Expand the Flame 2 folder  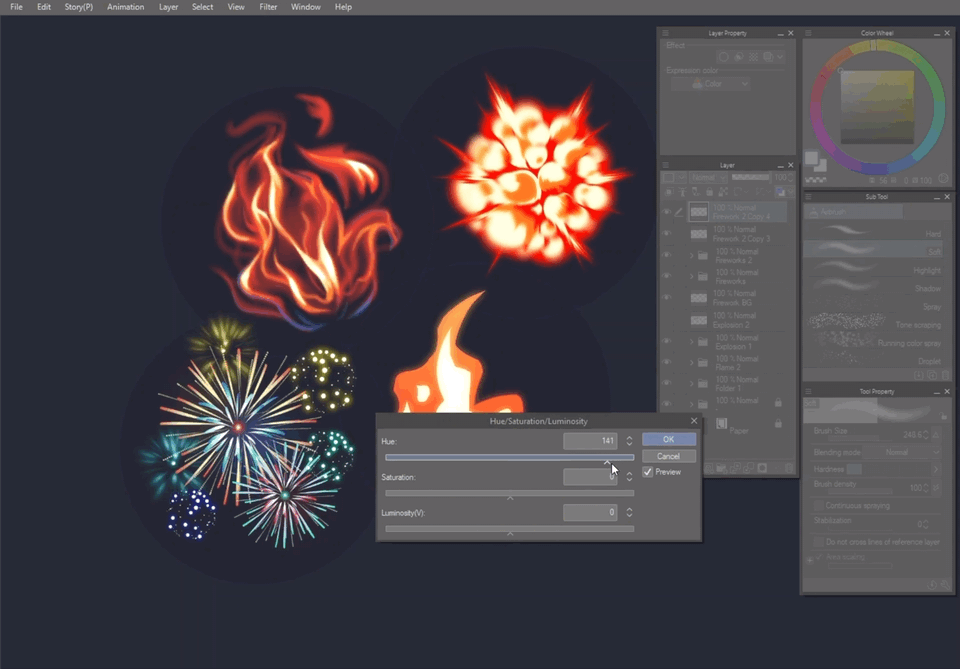coord(692,362)
